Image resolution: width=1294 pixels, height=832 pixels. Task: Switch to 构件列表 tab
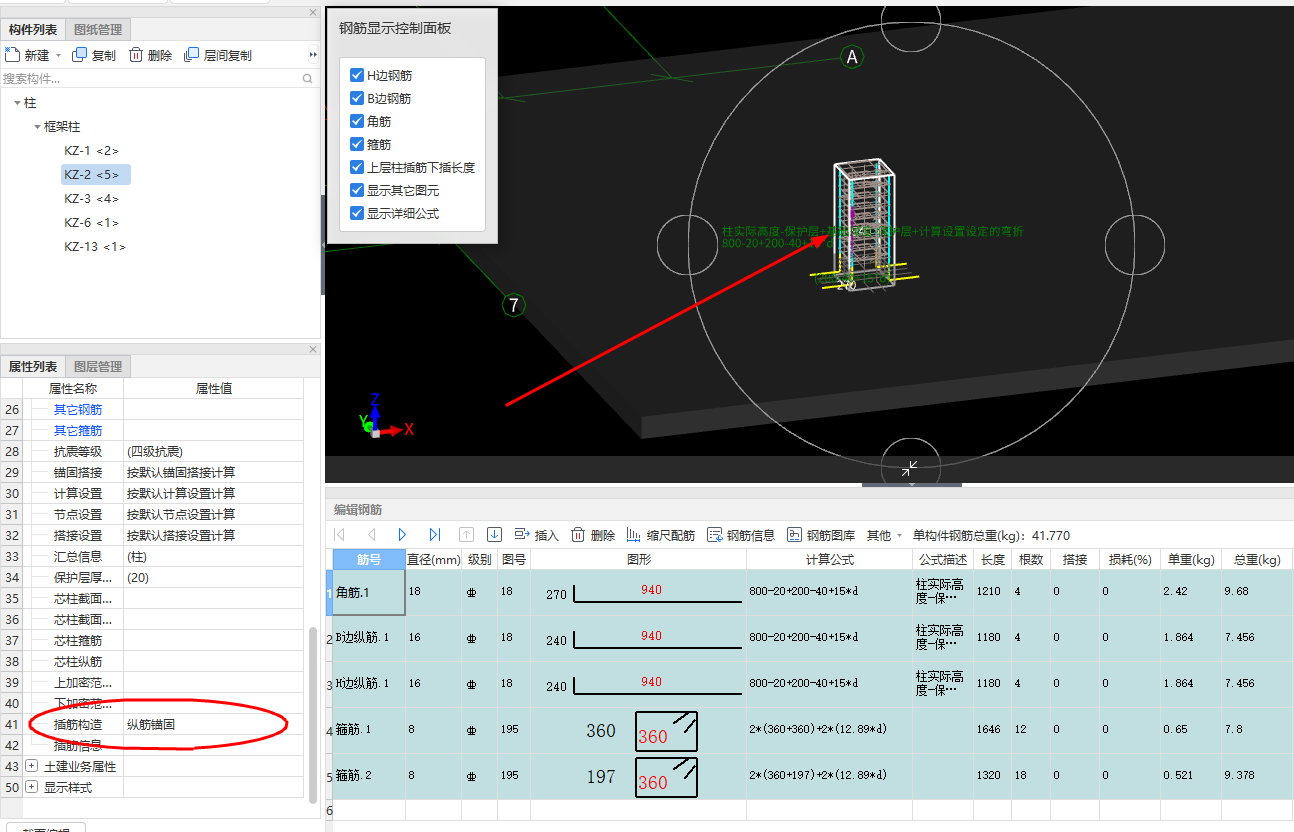tap(33, 30)
